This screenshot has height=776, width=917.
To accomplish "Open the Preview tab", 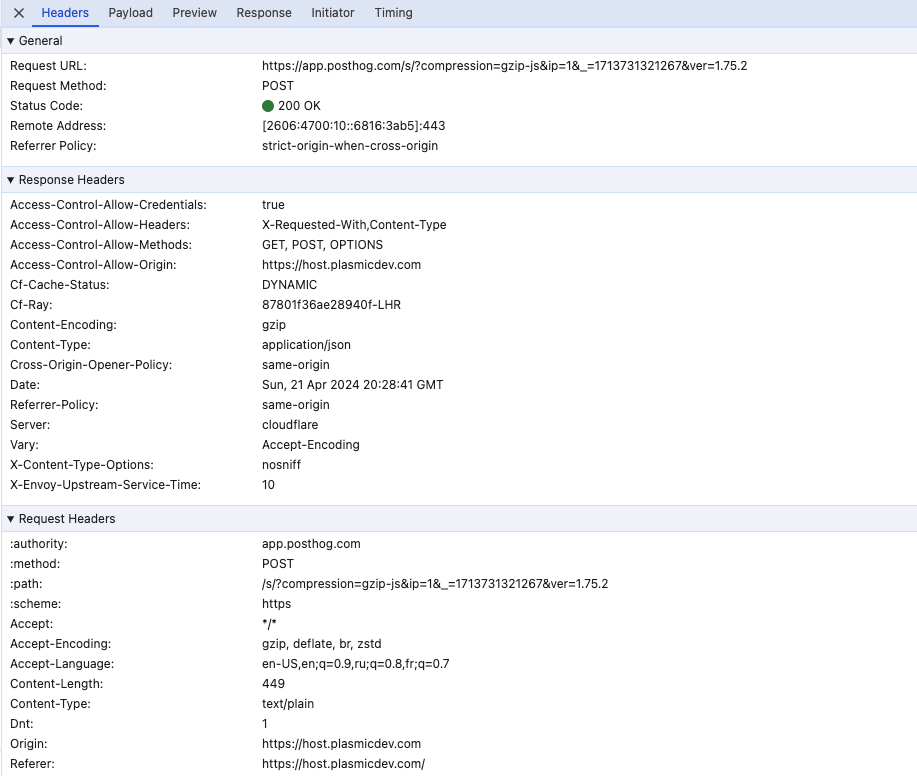I will [x=194, y=13].
